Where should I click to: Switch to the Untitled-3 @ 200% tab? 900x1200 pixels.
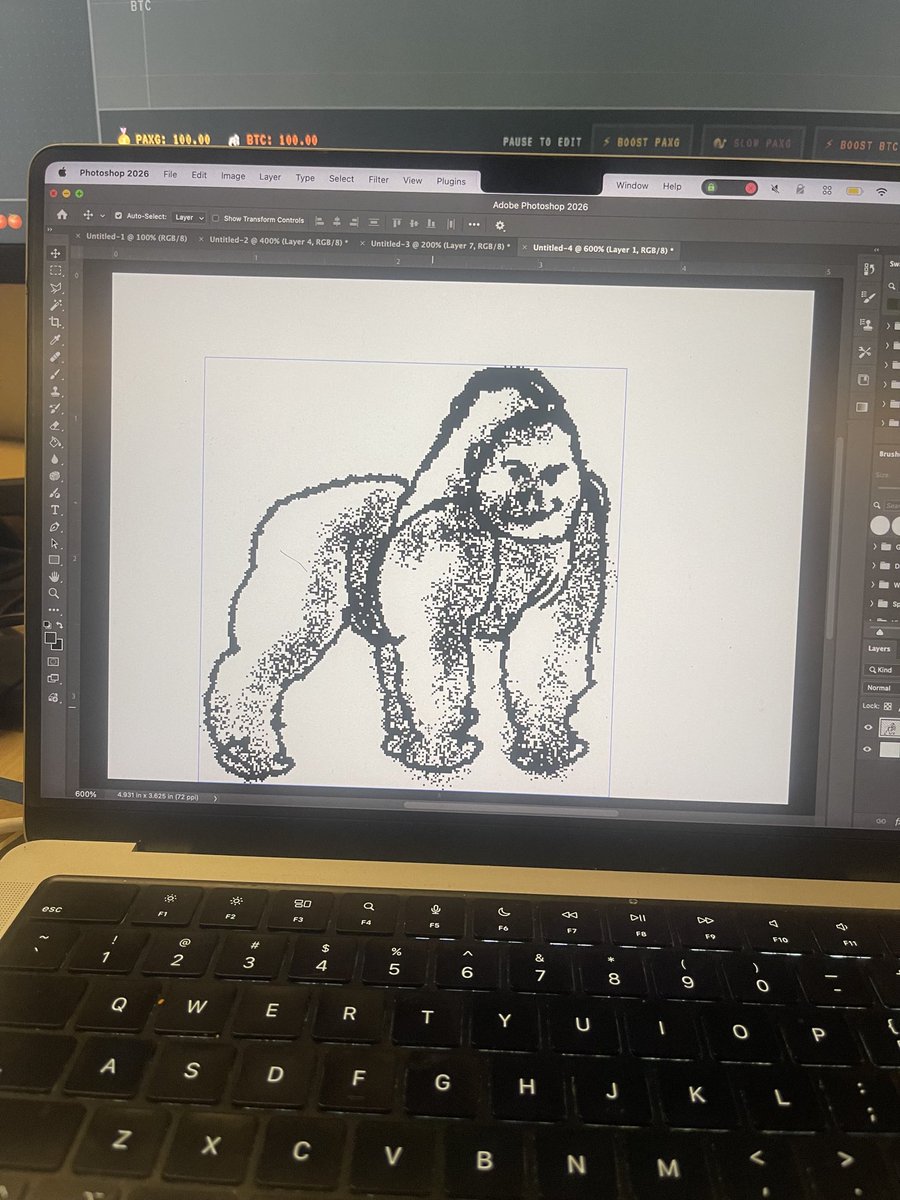click(x=440, y=244)
